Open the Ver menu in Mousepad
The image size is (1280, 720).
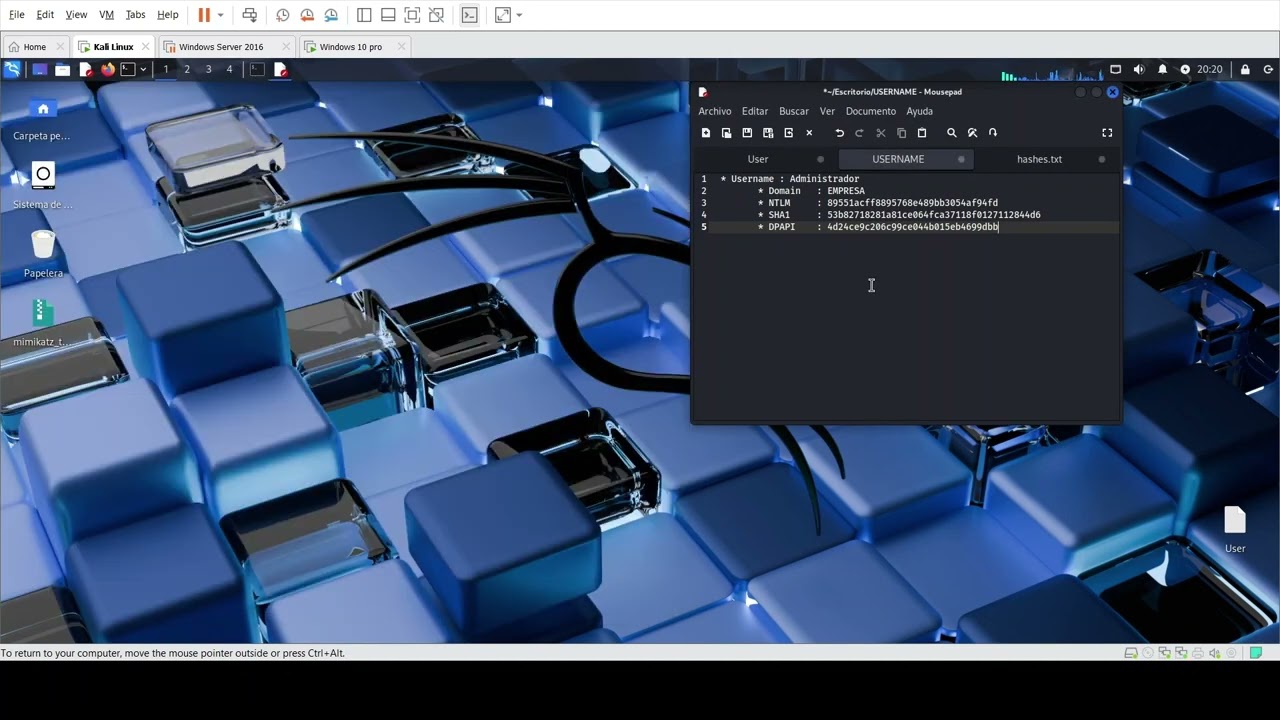tap(827, 111)
